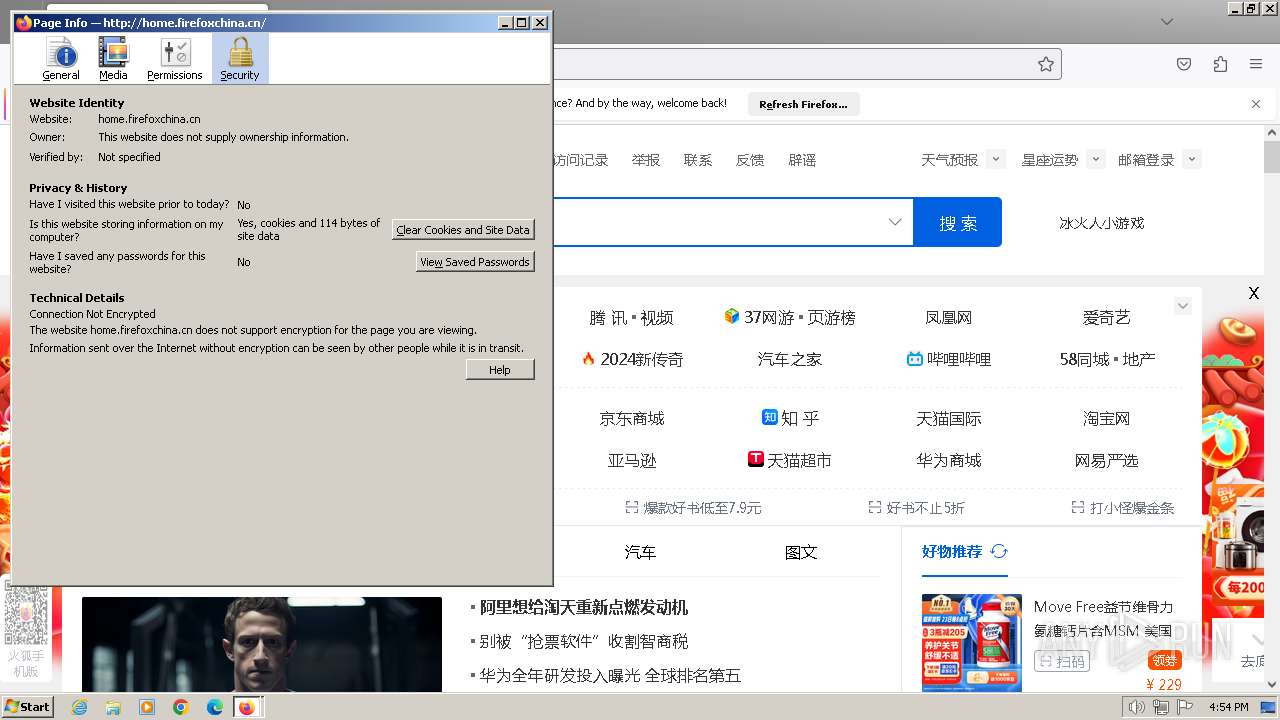Screen dimensions: 1280x720
Task: Open File Explorer from the taskbar
Action: pos(113,707)
